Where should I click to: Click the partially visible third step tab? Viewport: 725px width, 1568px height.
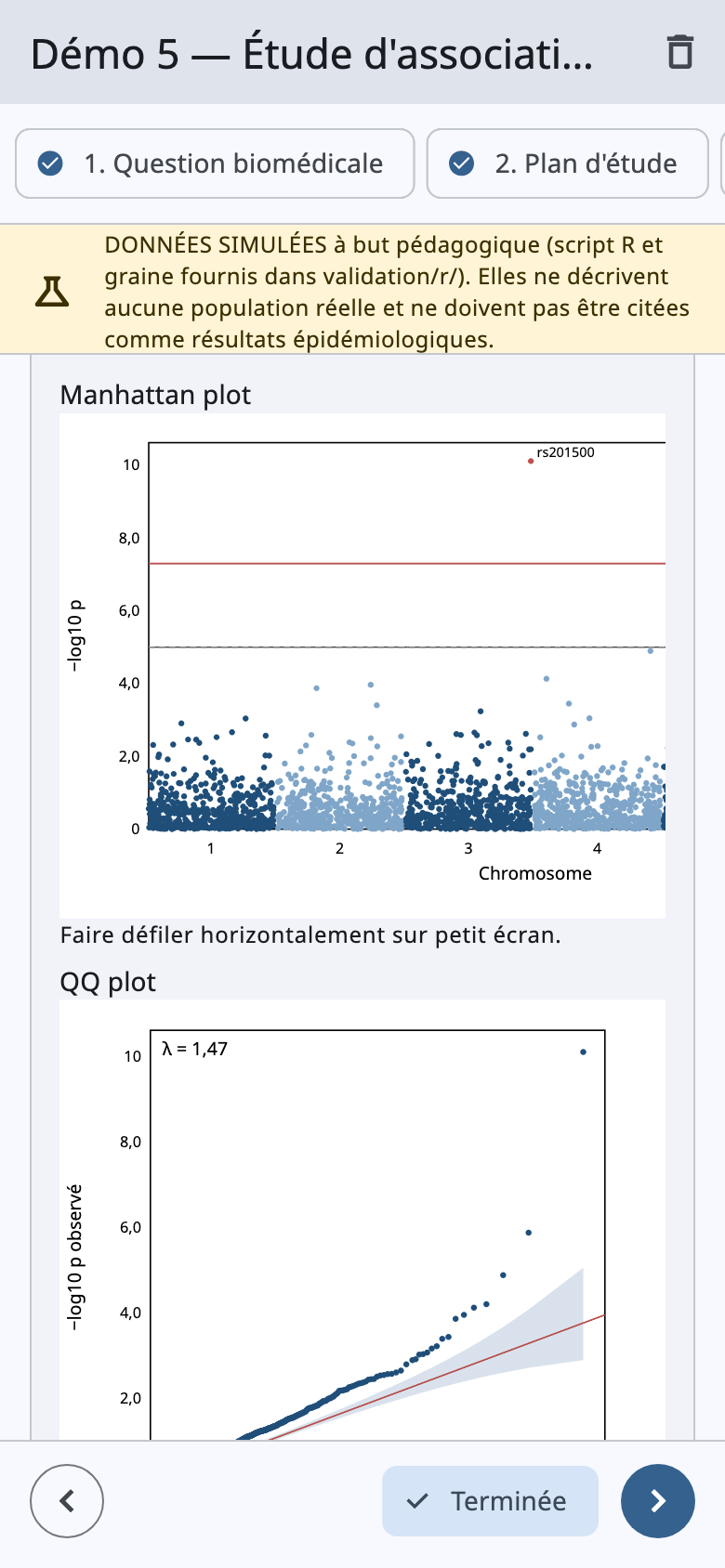click(x=723, y=163)
